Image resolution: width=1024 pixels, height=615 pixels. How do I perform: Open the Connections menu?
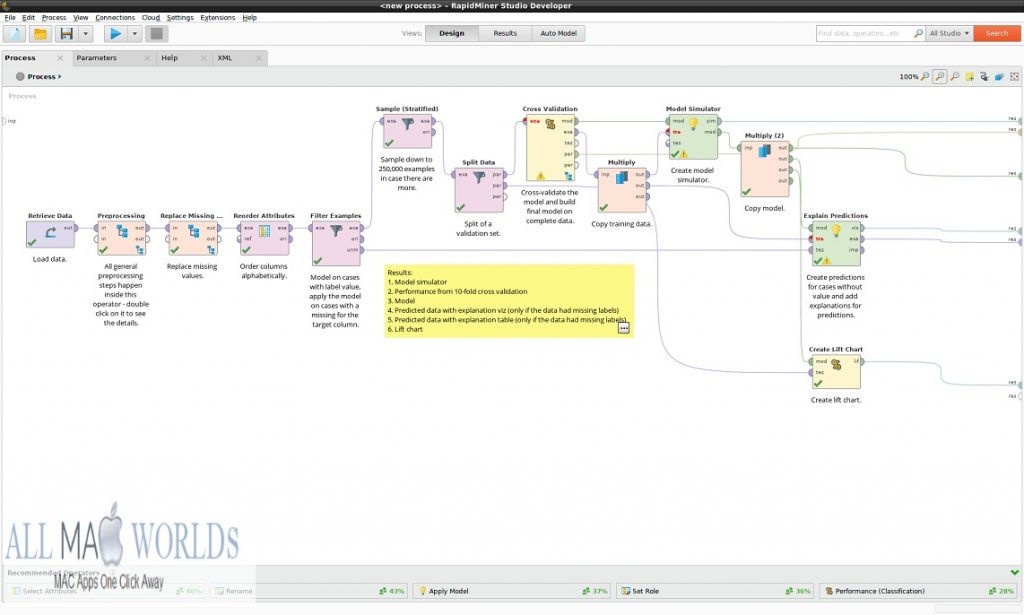click(115, 18)
